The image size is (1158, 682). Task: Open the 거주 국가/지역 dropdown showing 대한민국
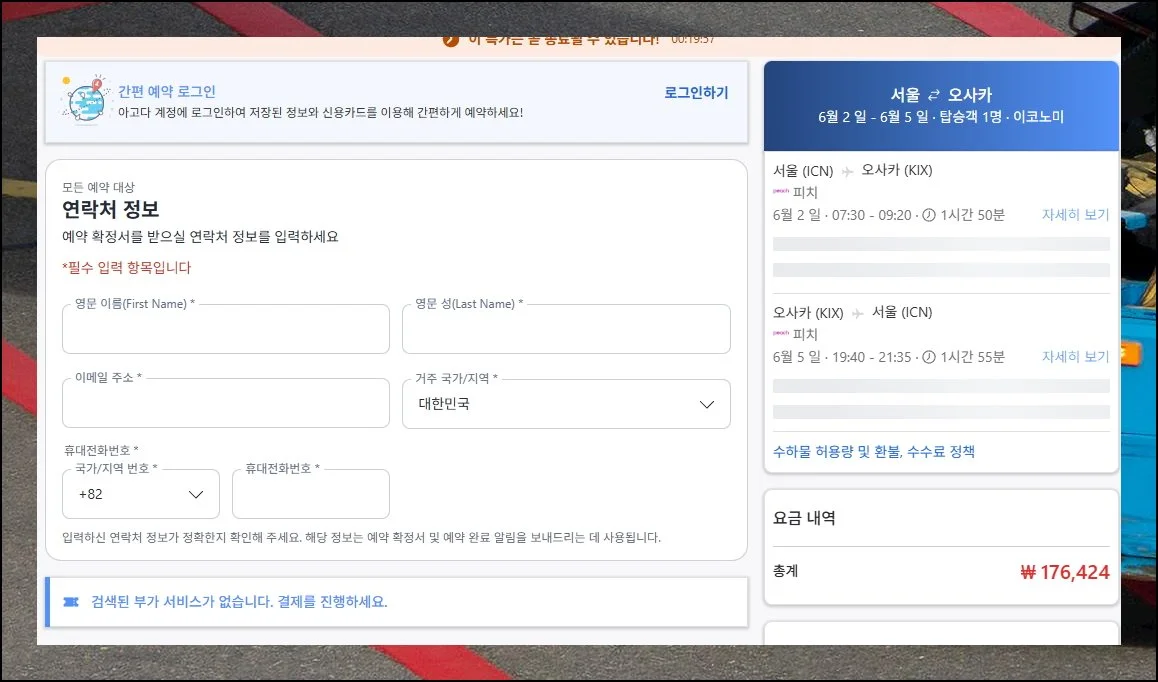(x=566, y=404)
